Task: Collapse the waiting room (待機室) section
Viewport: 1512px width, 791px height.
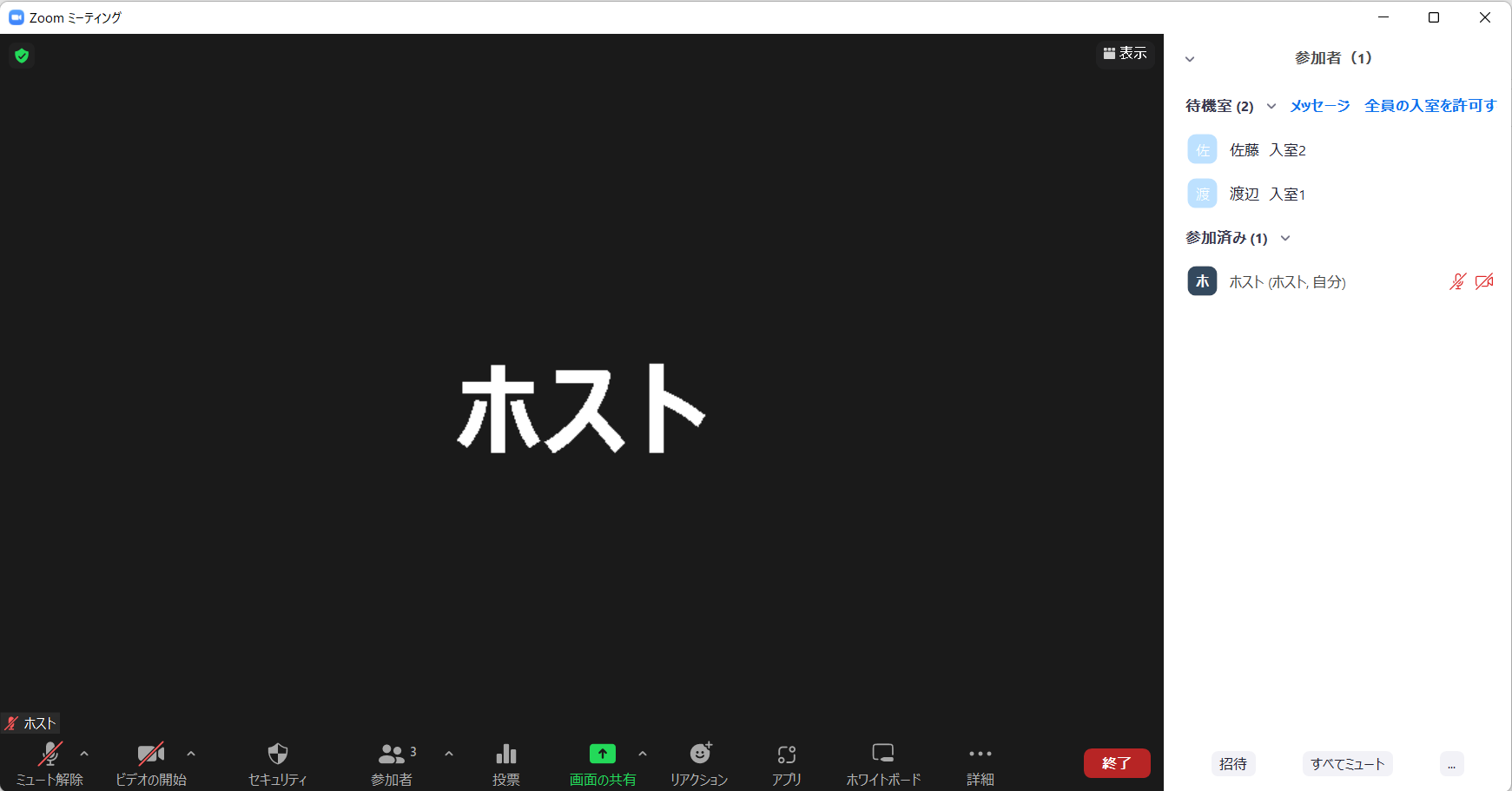Action: click(1271, 106)
